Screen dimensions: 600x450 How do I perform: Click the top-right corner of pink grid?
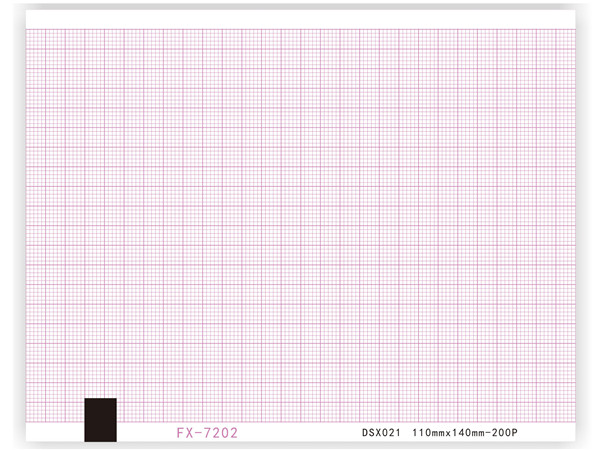tap(574, 29)
